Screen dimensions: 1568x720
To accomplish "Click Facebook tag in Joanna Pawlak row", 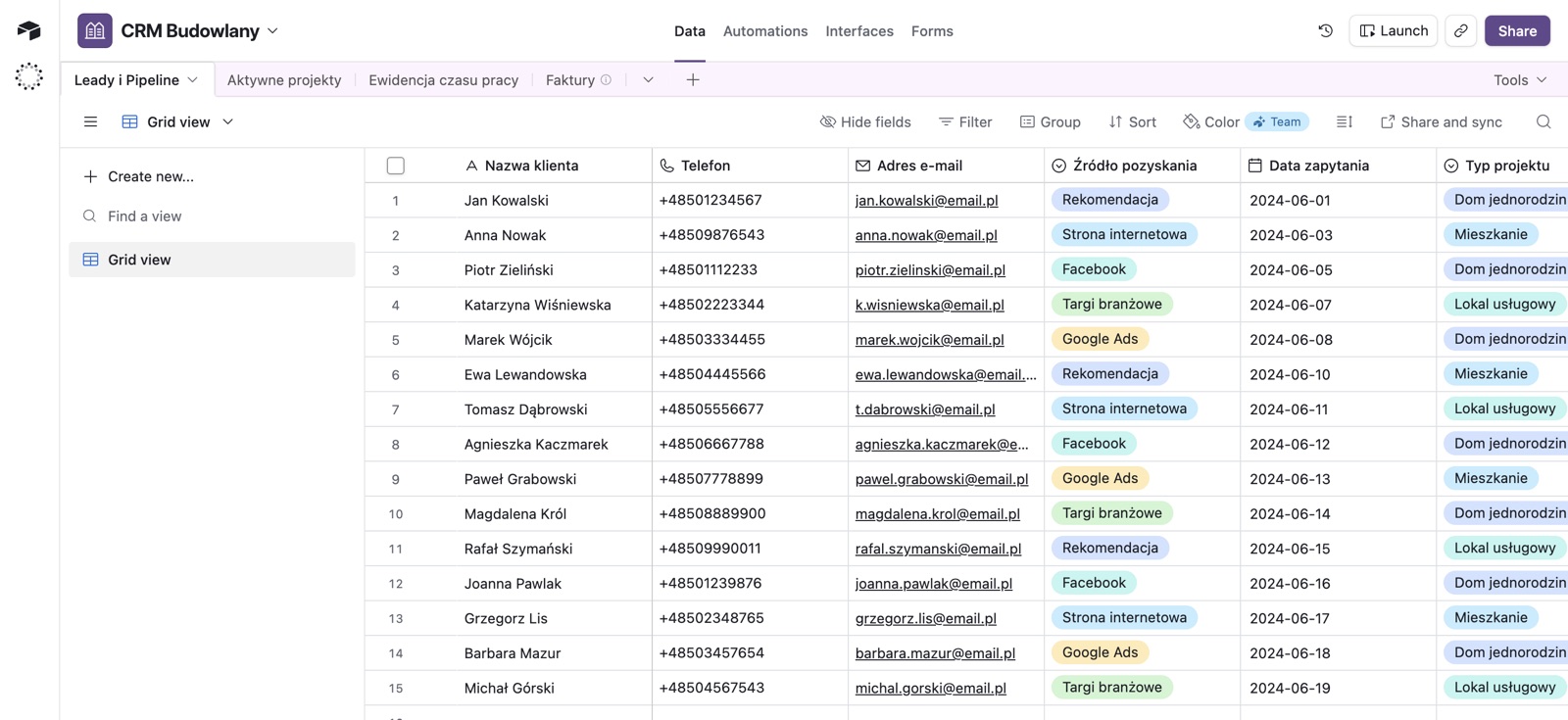I will pyautogui.click(x=1094, y=583).
